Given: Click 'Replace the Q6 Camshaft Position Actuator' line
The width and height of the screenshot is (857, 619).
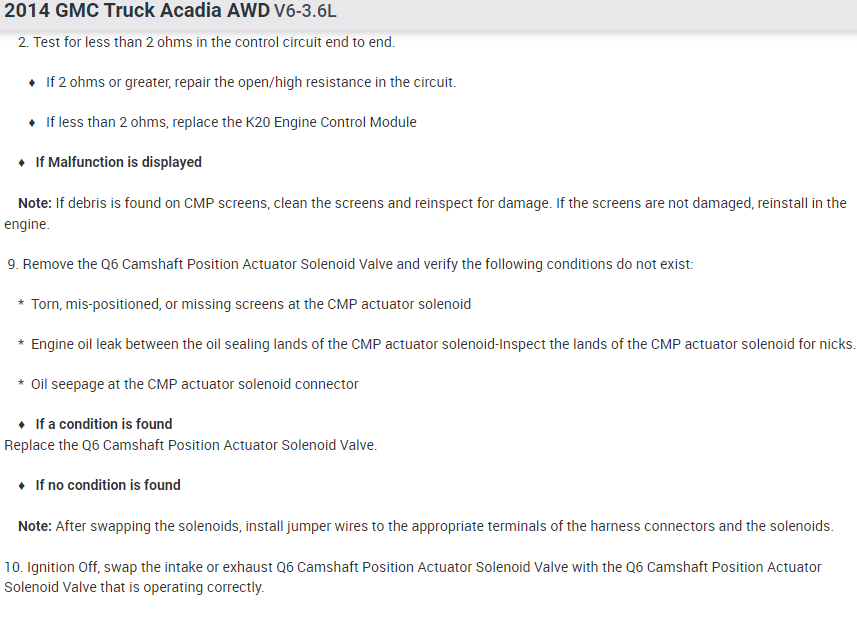Looking at the screenshot, I should 190,445.
